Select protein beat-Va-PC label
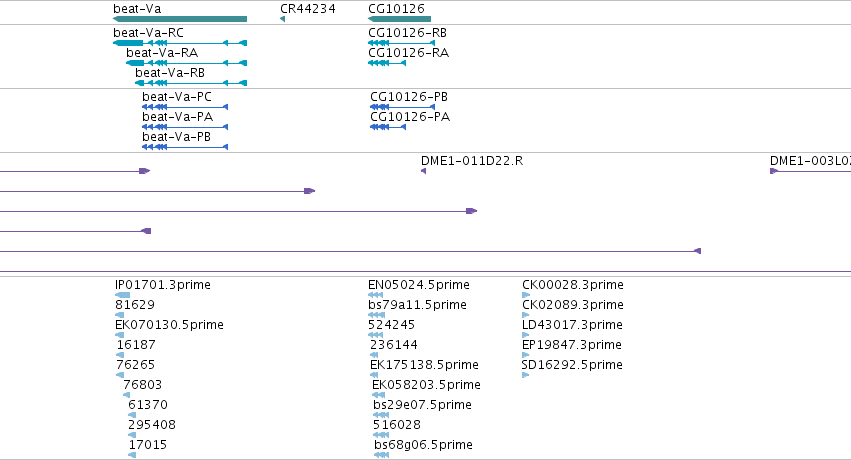851x460 pixels. 177,97
